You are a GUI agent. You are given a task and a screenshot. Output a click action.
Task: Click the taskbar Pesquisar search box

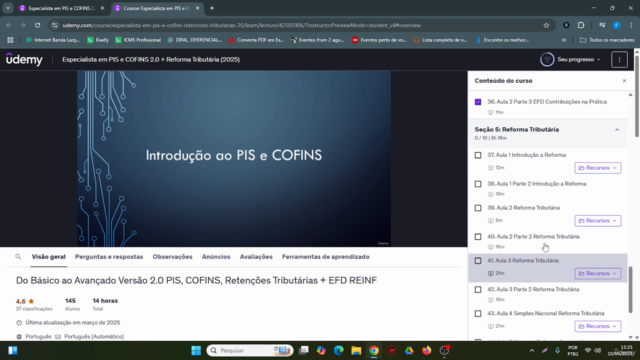pyautogui.click(x=250, y=350)
